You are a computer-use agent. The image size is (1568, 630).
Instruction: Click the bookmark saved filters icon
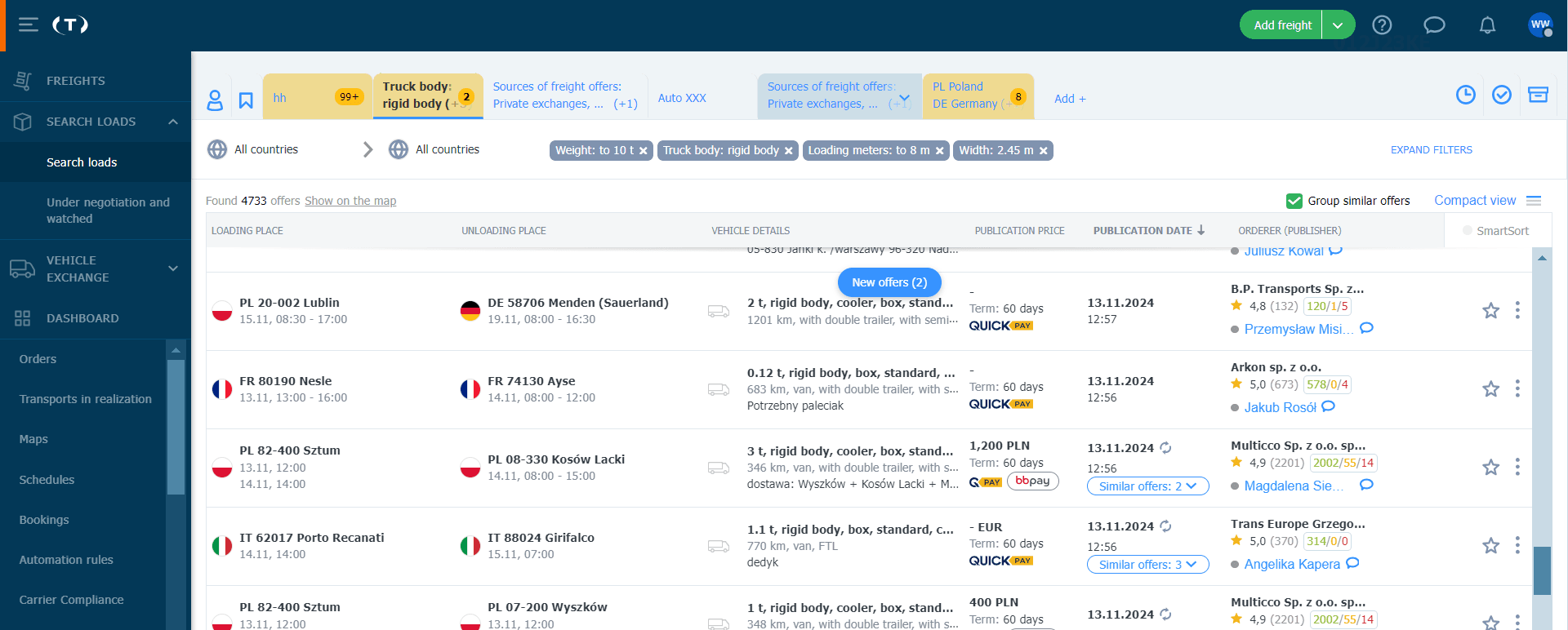pyautogui.click(x=246, y=100)
